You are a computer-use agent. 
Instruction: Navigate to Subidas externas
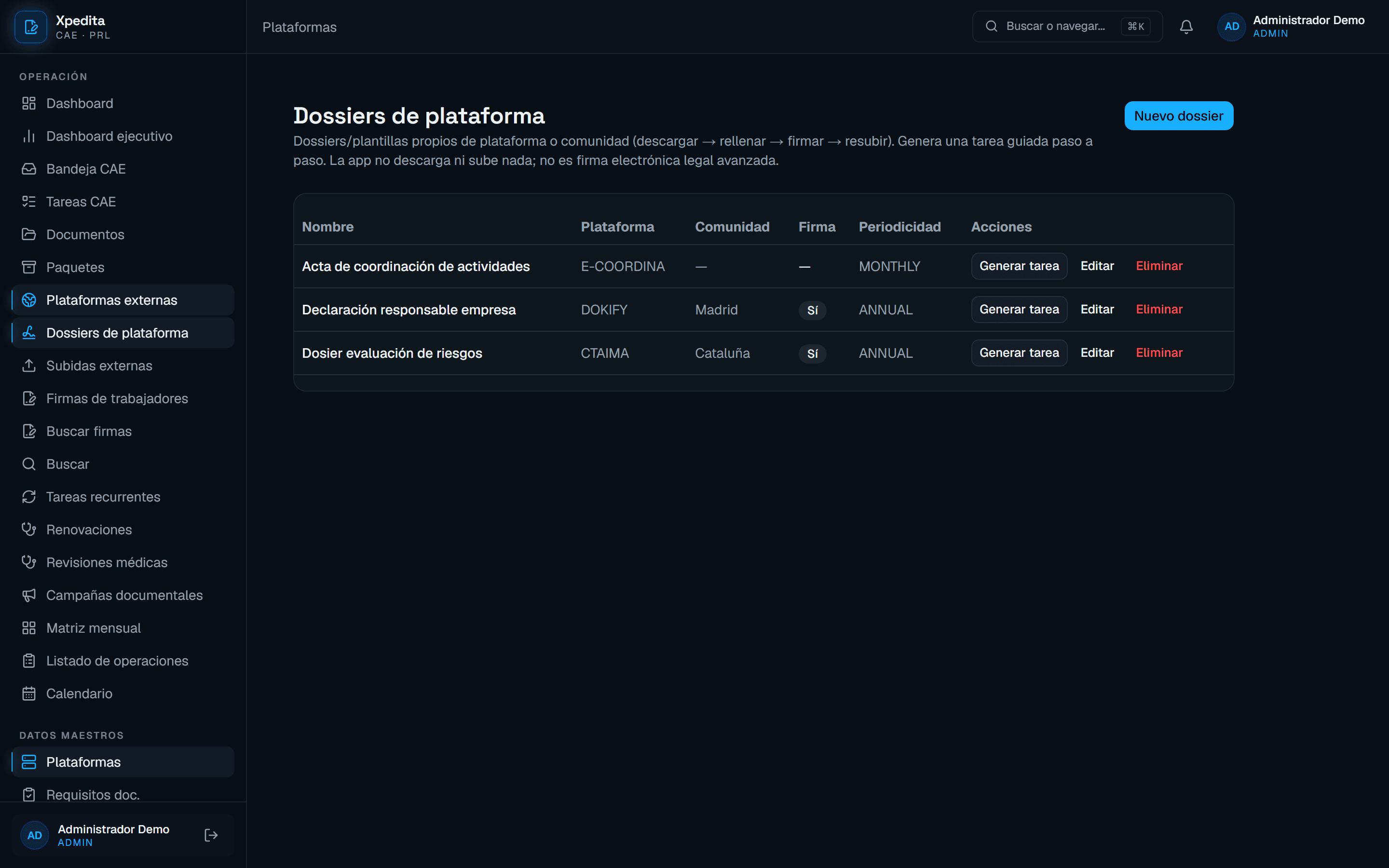click(x=123, y=366)
